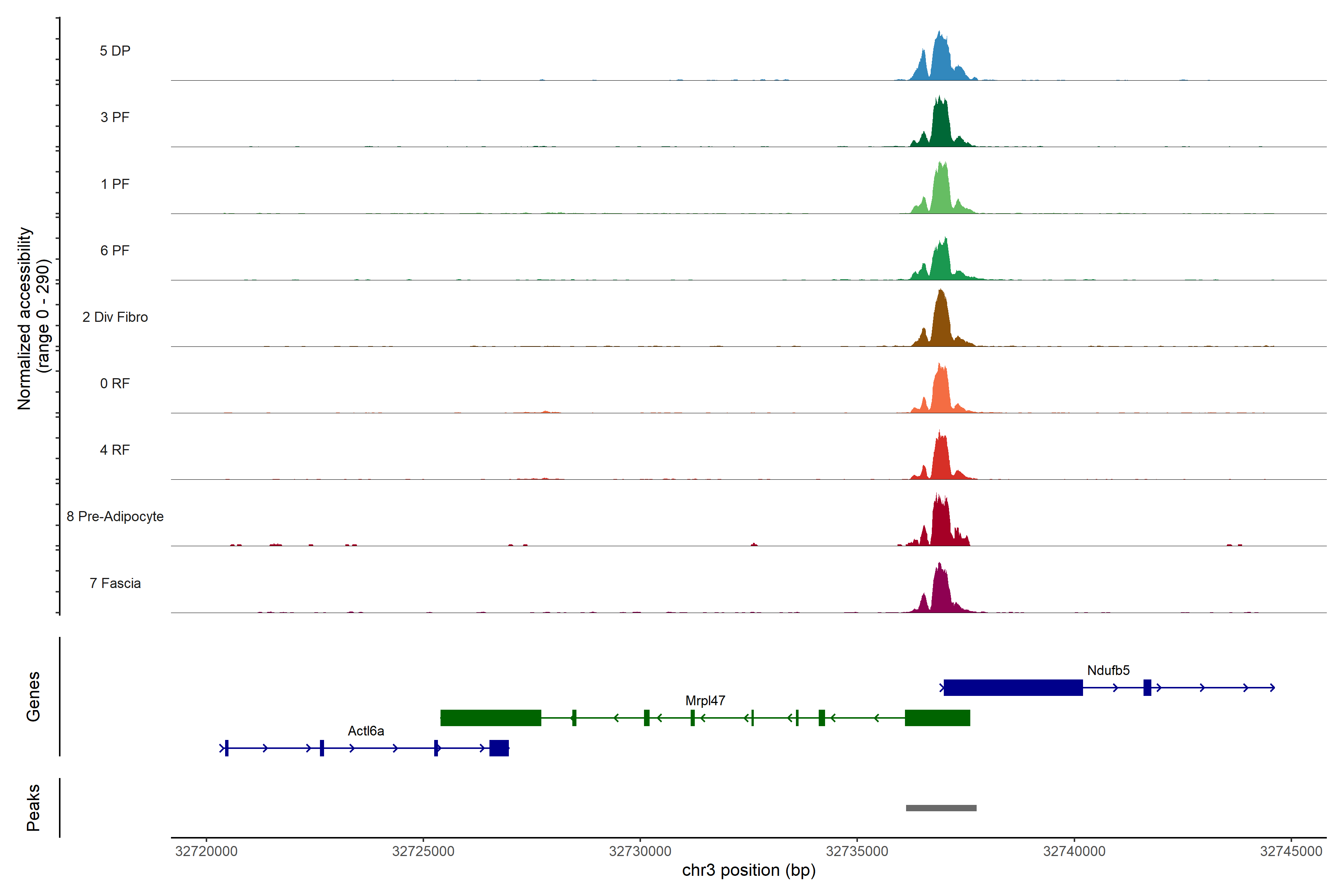Viewport: 1344px width, 896px height.
Task: Click the 32740000 axis tick label
Action: 1074,852
